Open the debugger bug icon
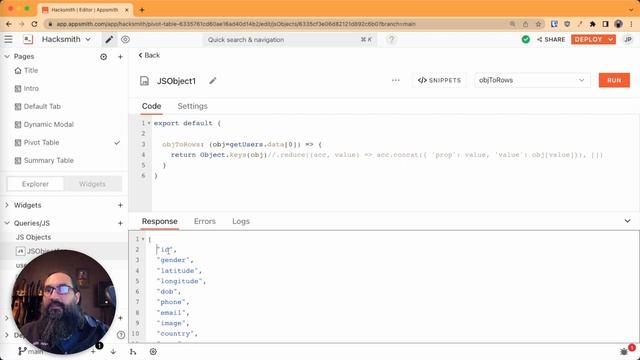Viewport: 640px width, 360px height. pyautogui.click(x=624, y=351)
